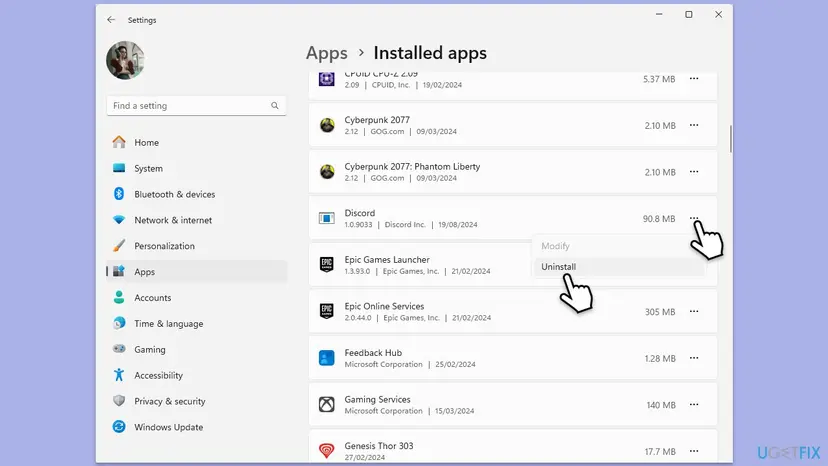The width and height of the screenshot is (828, 466).
Task: Click the Gaming Services Xbox icon
Action: click(x=327, y=404)
